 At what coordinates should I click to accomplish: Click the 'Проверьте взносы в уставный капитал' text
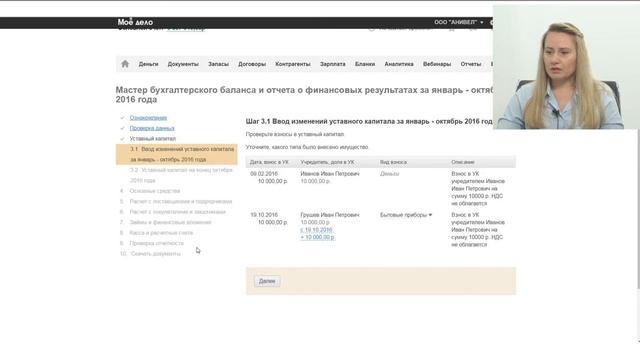pos(295,134)
